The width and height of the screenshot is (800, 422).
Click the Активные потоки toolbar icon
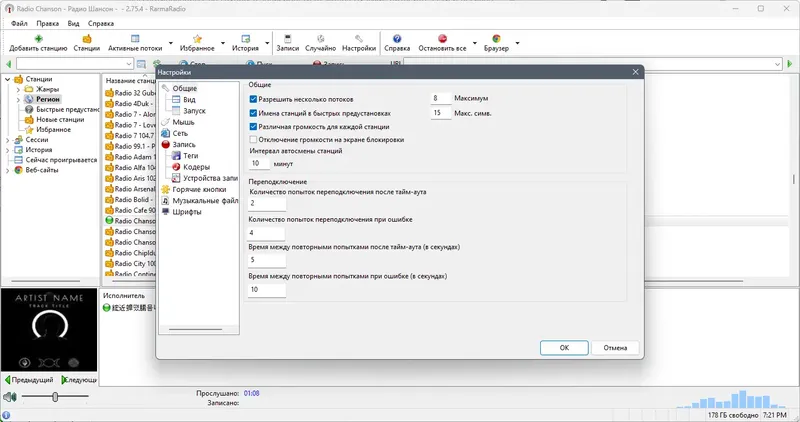(135, 39)
